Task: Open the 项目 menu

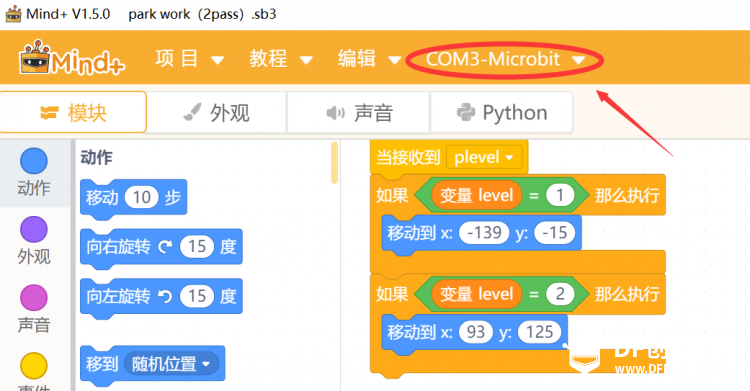Action: [x=189, y=59]
